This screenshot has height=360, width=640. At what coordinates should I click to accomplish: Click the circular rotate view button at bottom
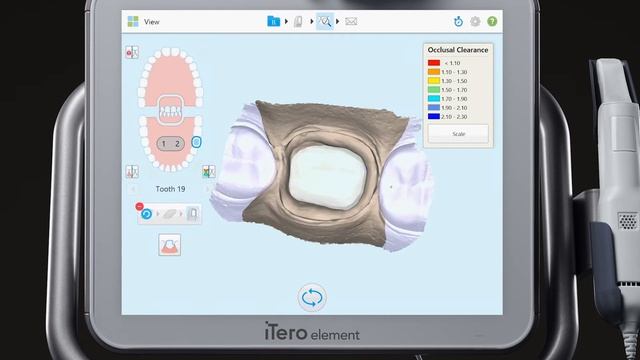tap(312, 298)
